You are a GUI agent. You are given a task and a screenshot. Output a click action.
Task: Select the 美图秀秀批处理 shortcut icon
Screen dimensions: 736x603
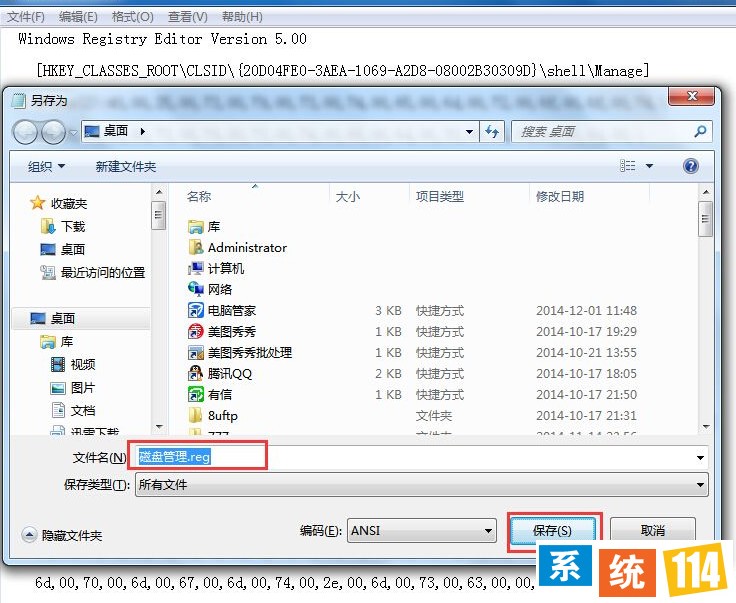[196, 352]
